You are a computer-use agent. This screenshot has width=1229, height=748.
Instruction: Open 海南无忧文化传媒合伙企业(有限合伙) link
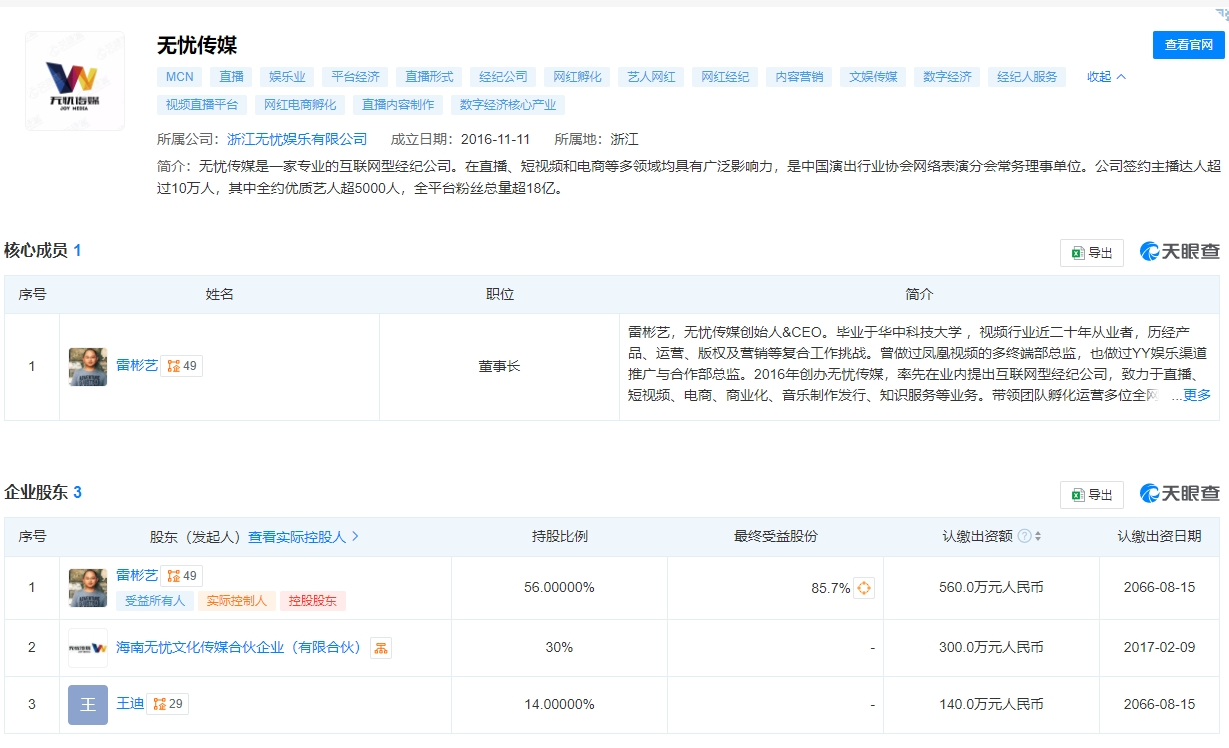(239, 648)
